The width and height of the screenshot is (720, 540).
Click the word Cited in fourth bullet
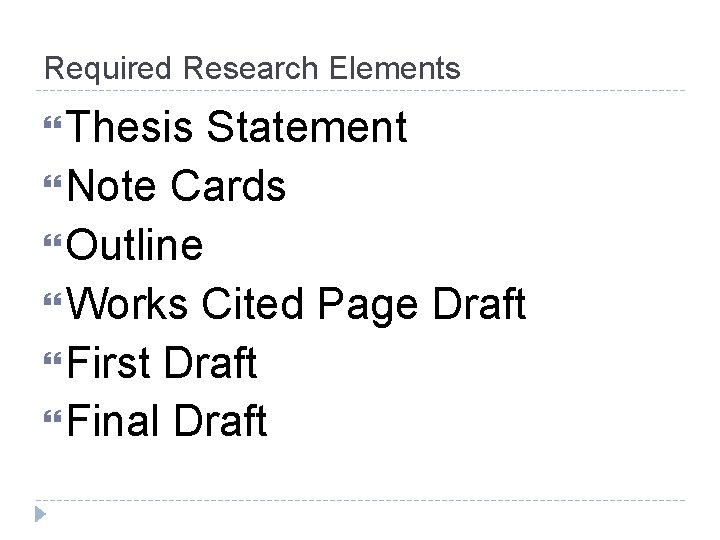(253, 303)
